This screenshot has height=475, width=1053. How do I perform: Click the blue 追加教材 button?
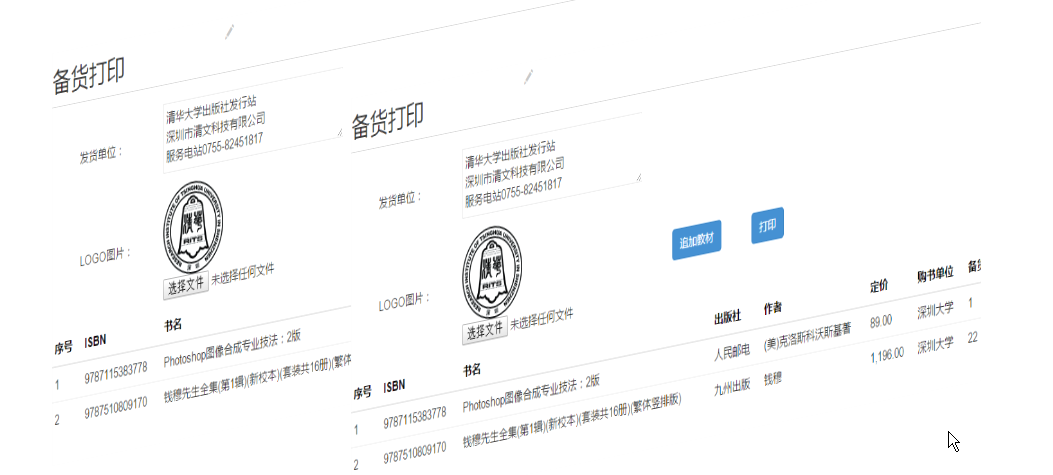click(696, 242)
